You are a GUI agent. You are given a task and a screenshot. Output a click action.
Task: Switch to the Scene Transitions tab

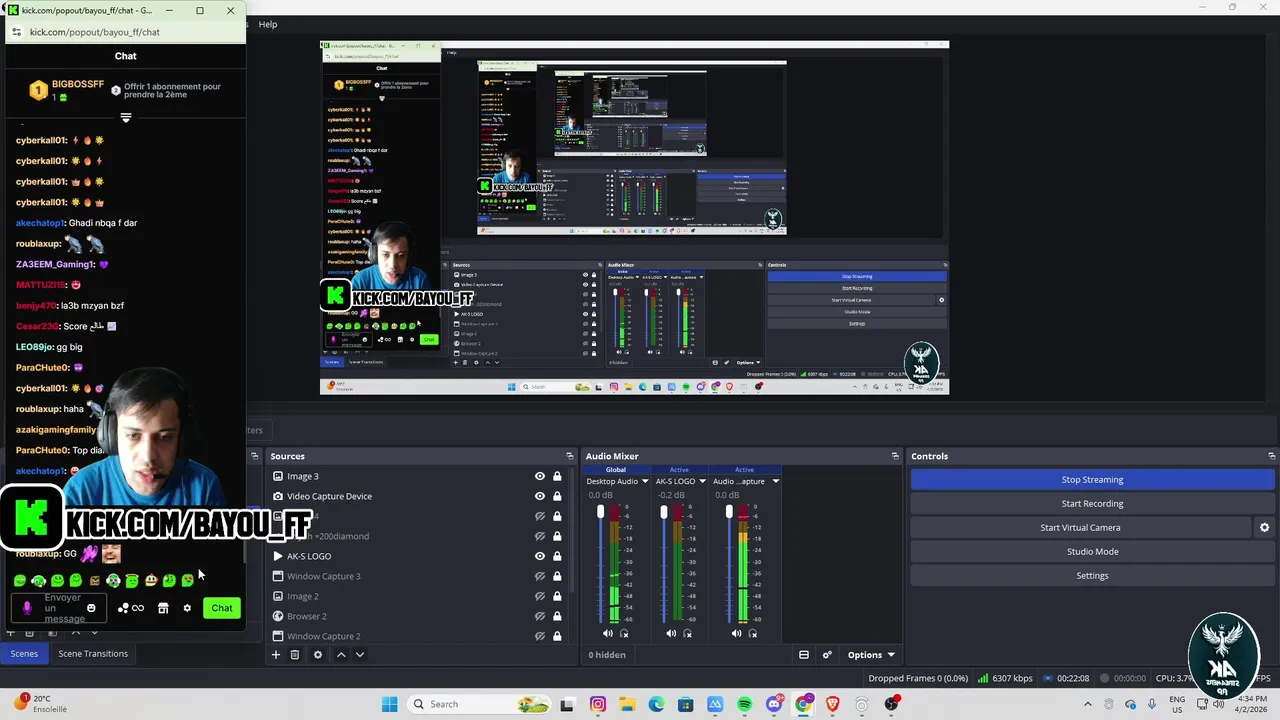click(x=93, y=654)
